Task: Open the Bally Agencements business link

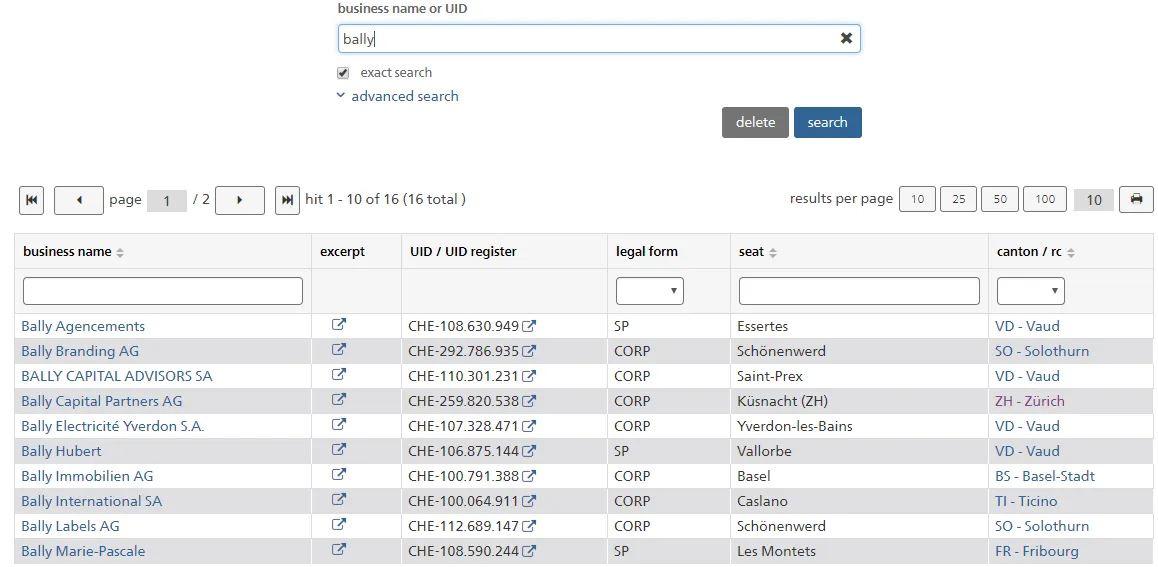Action: [x=83, y=326]
